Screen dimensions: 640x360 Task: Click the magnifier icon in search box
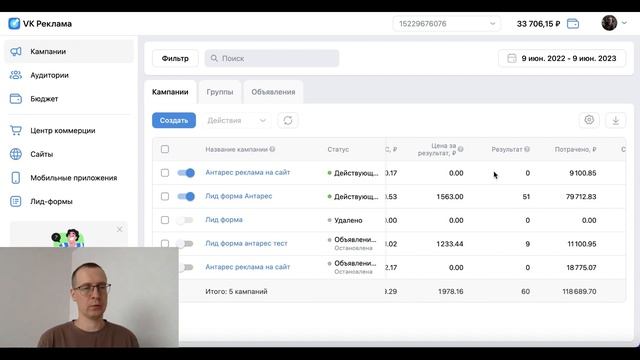pyautogui.click(x=214, y=58)
